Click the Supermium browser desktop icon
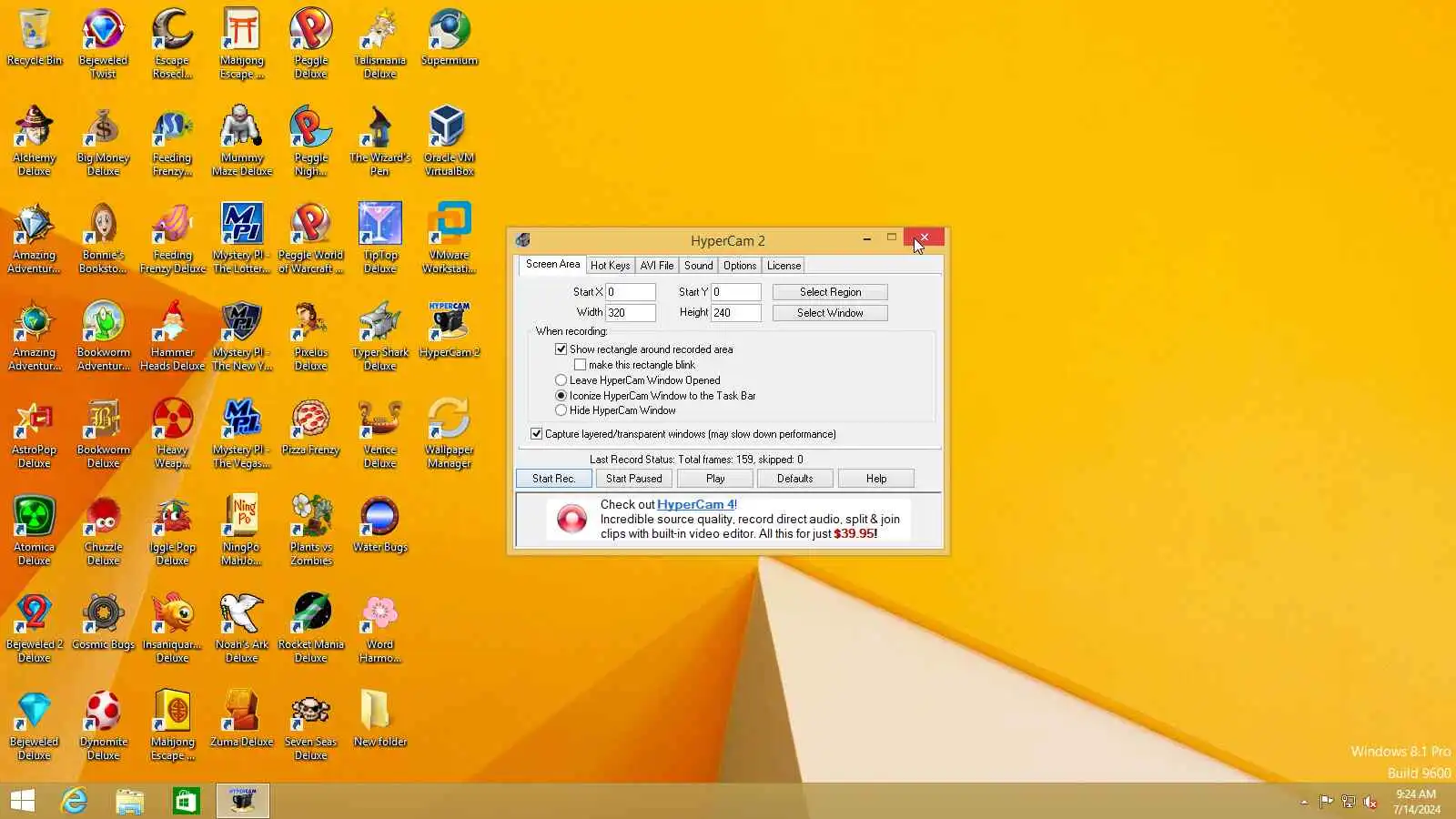The image size is (1456, 819). click(450, 38)
